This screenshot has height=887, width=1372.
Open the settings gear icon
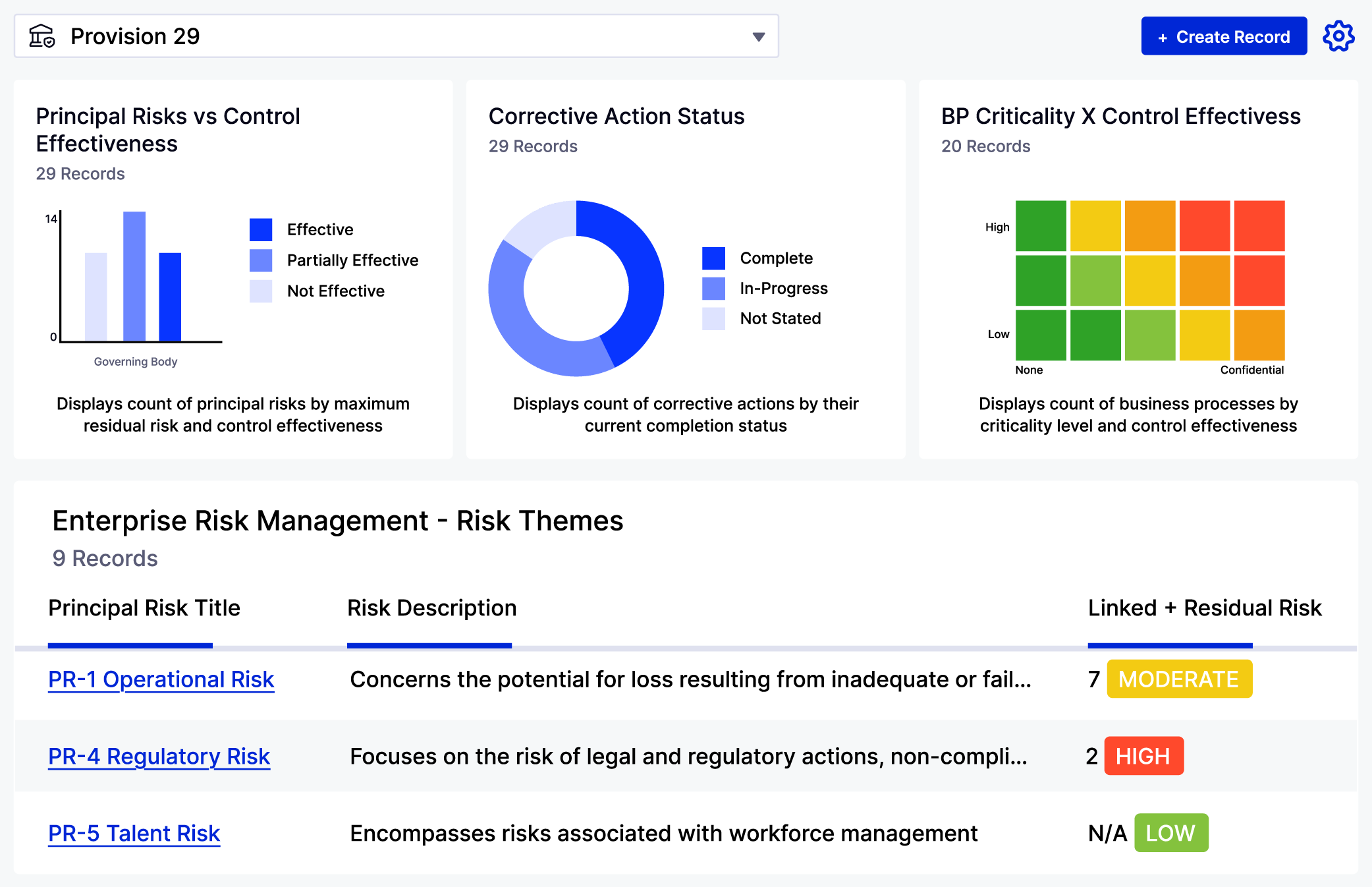point(1338,36)
